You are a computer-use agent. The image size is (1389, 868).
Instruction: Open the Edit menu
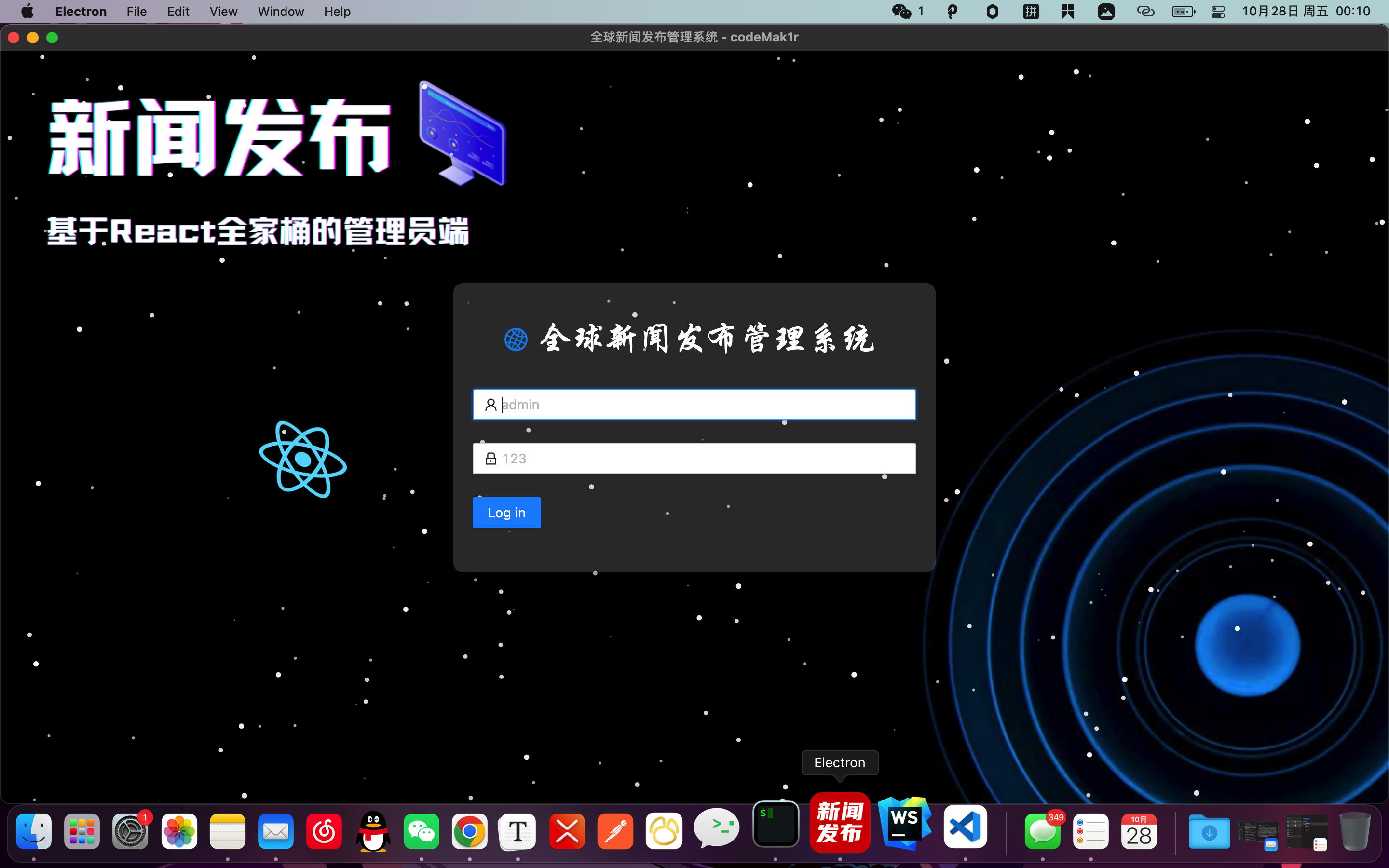(x=178, y=12)
